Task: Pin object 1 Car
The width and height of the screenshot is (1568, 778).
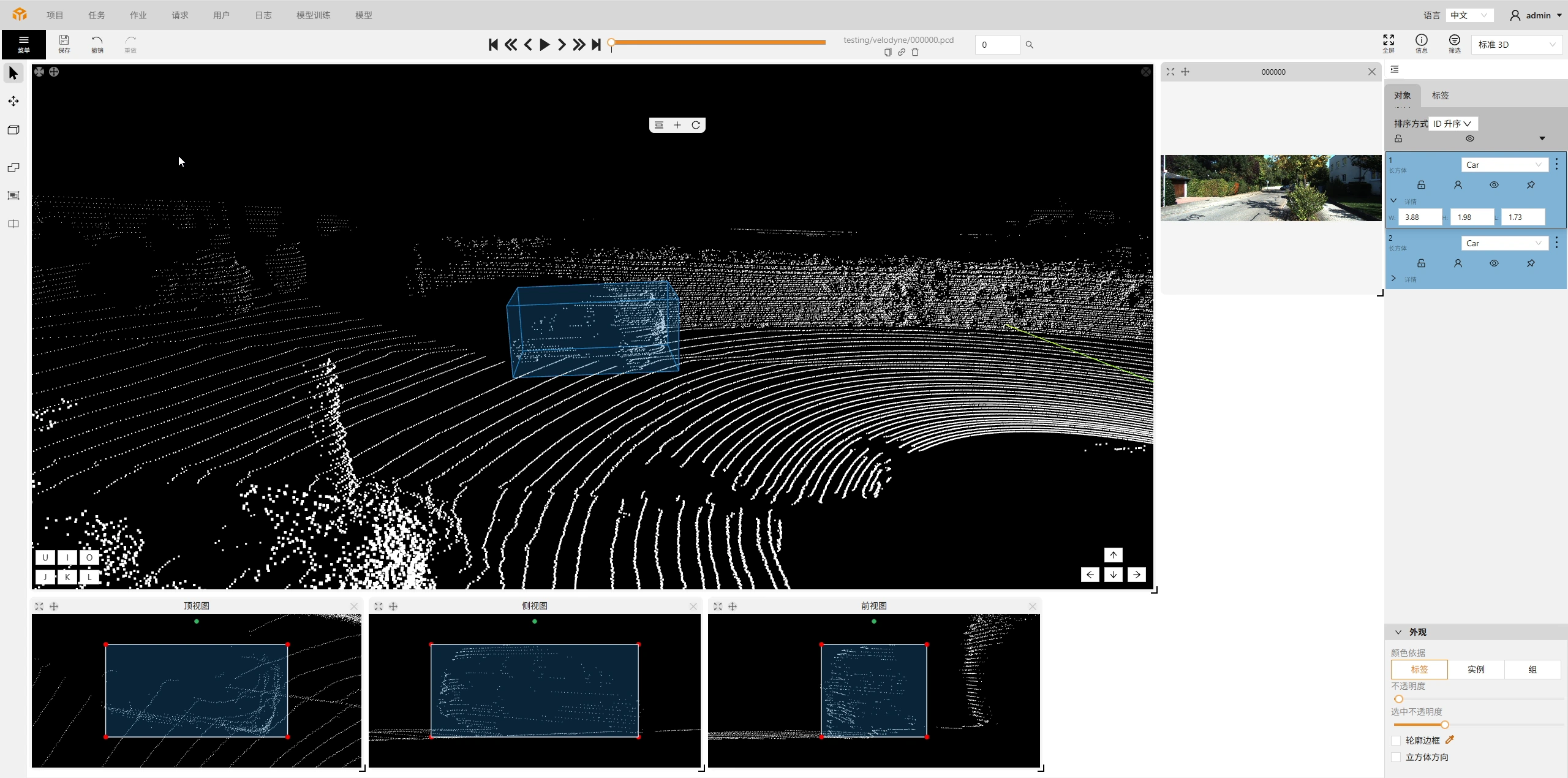Action: (1531, 185)
